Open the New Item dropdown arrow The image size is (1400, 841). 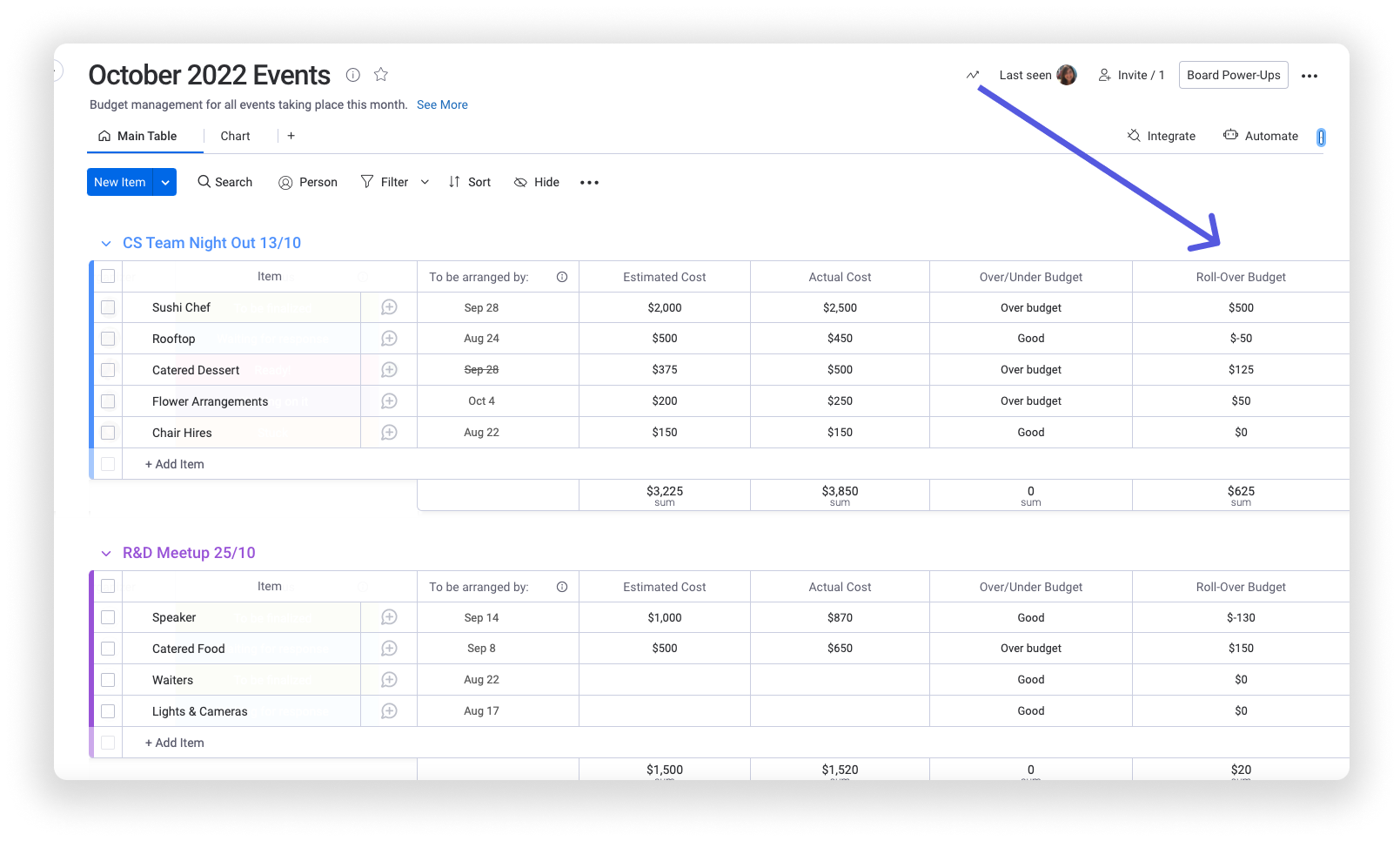click(165, 182)
